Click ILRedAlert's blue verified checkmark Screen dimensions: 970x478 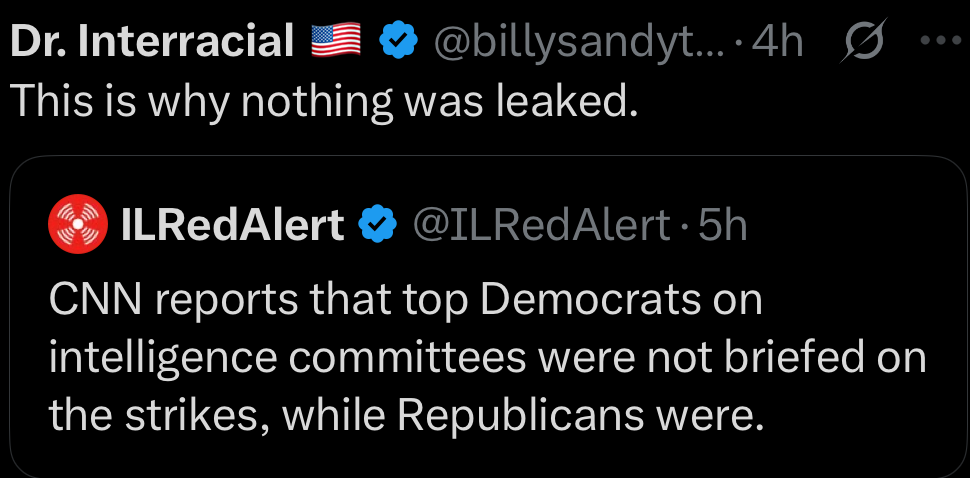(x=378, y=226)
